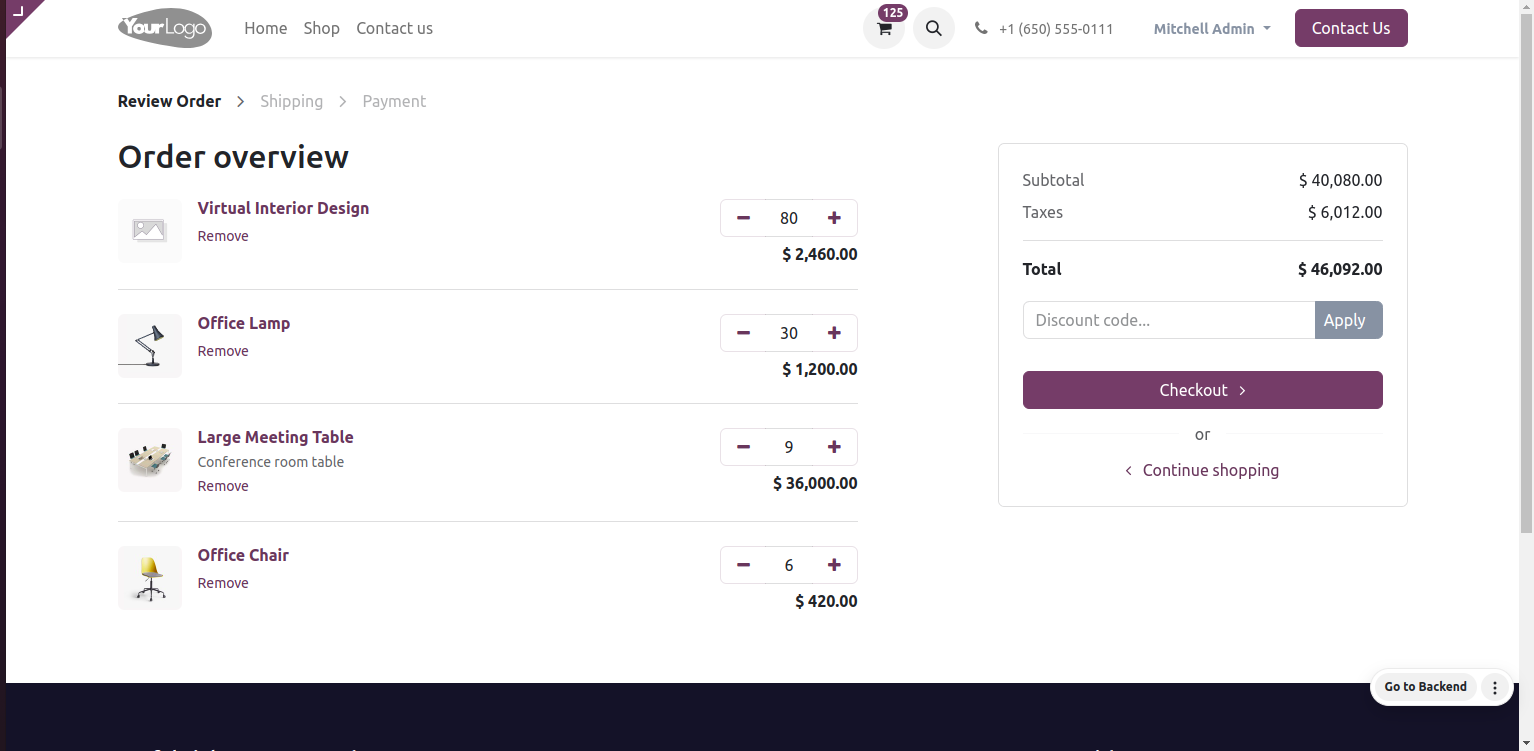Go to the Shop menu item
Viewport: 1534px width, 751px height.
tap(322, 28)
